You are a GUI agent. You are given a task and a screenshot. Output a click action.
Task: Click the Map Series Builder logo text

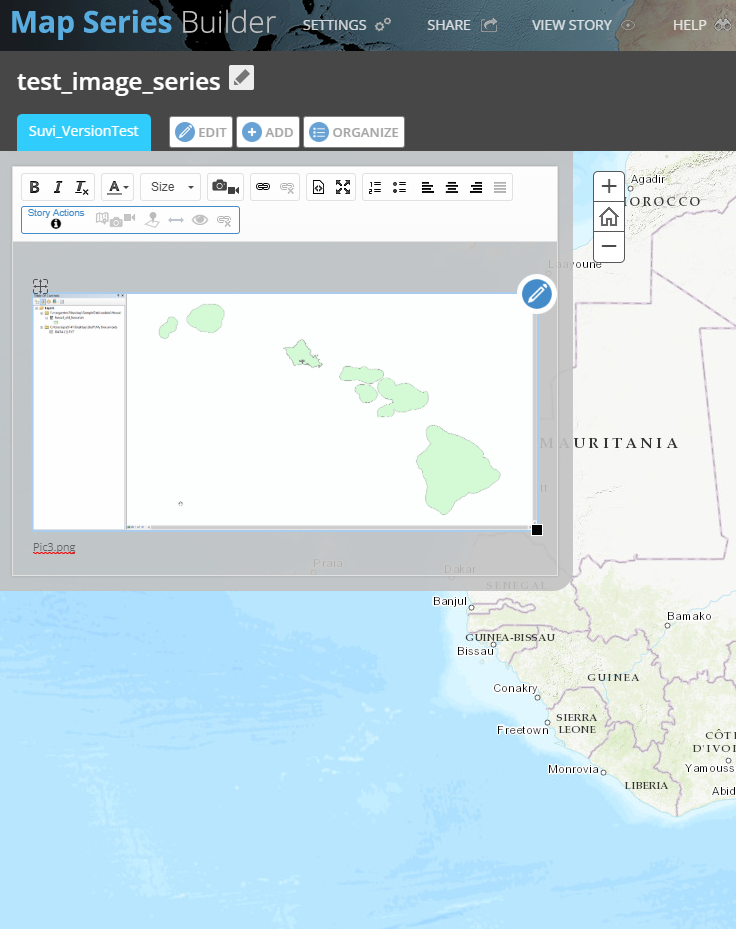(x=143, y=23)
